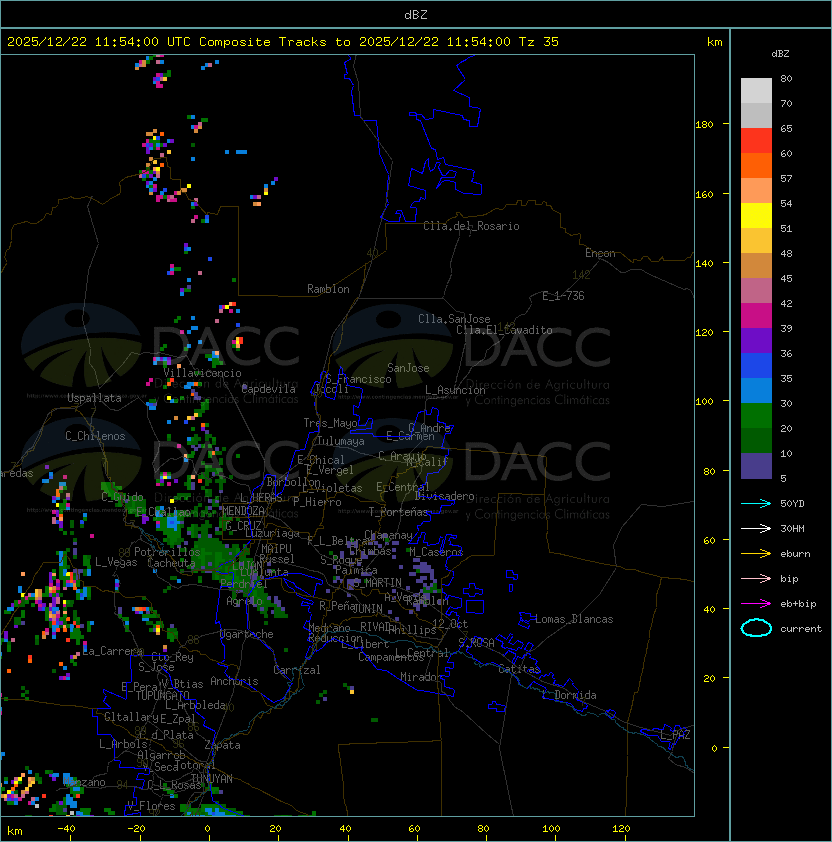Screen dimensions: 832x842
Task: Click the Clla.SanJose label
Action: (x=454, y=319)
